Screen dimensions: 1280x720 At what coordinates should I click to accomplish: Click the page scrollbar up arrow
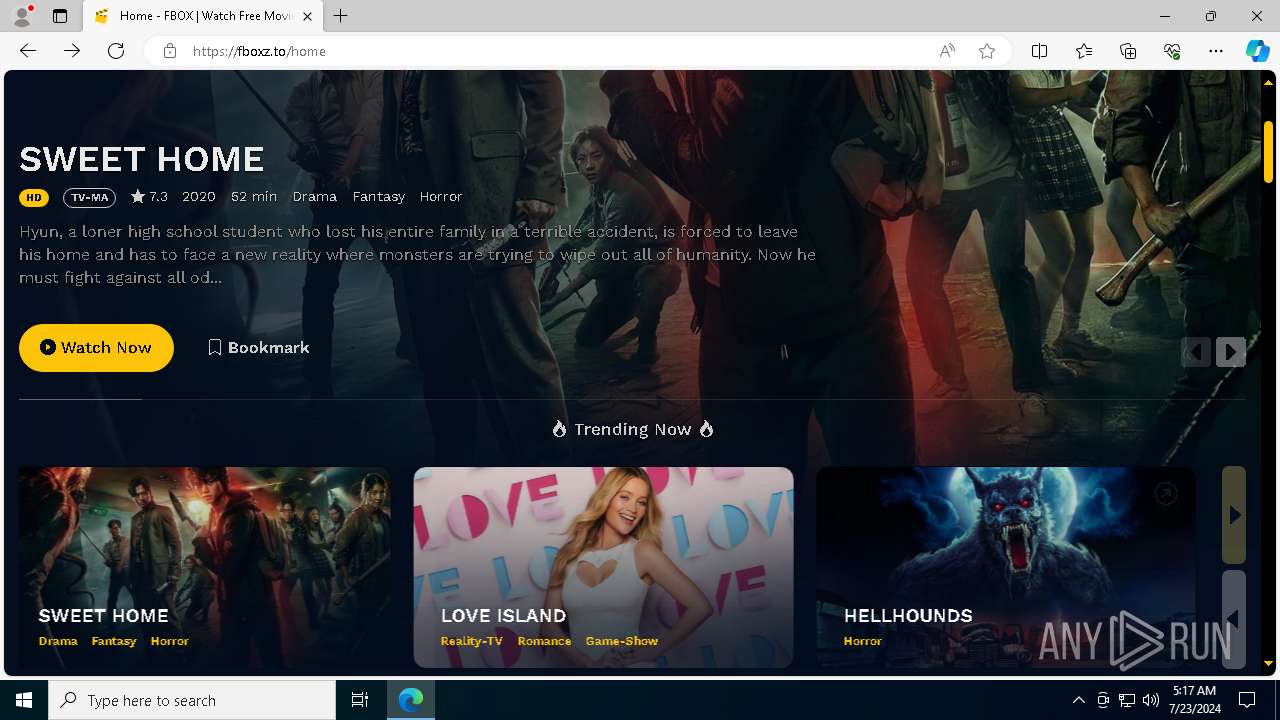(x=1268, y=83)
